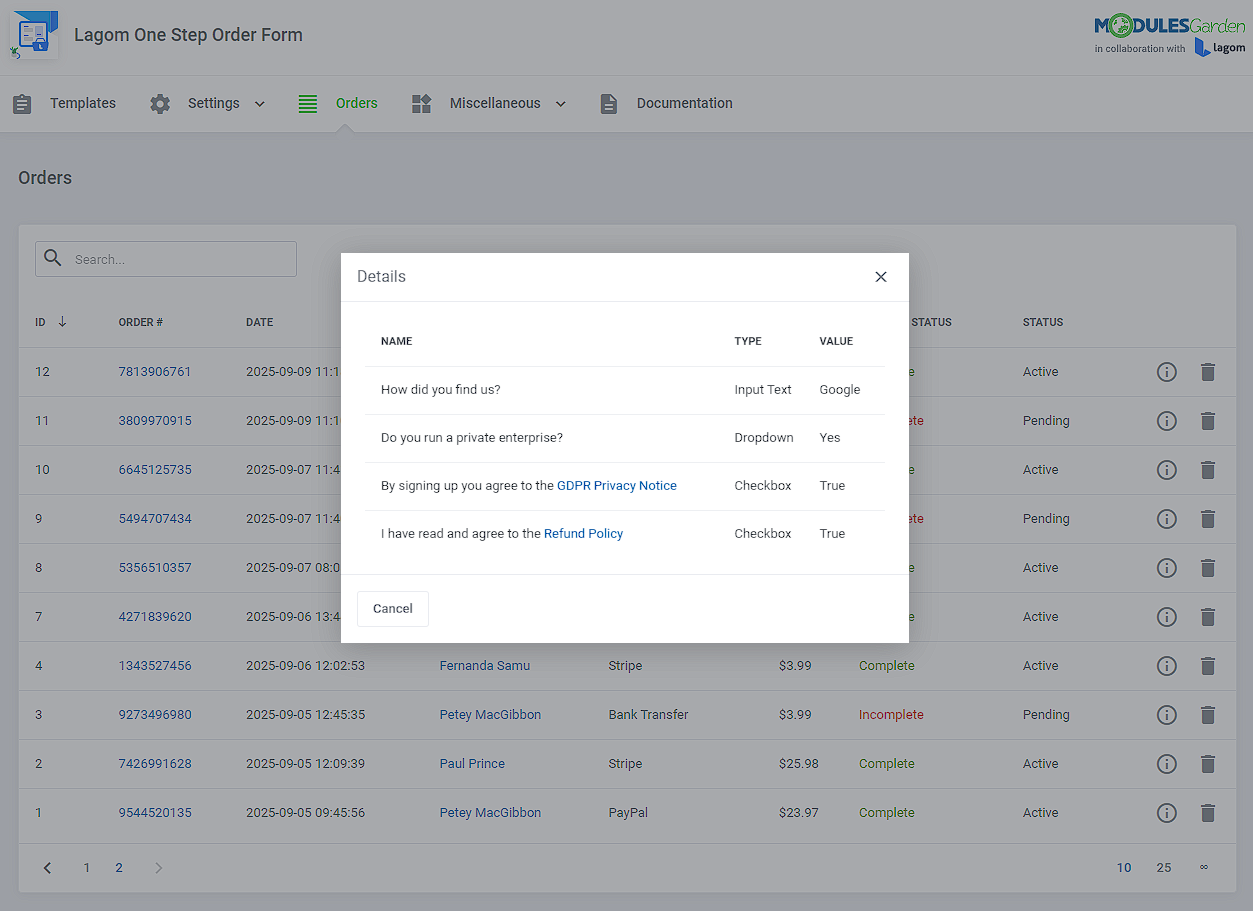The width and height of the screenshot is (1253, 911).
Task: Delete order 9273496980 using trash icon
Action: (1207, 715)
